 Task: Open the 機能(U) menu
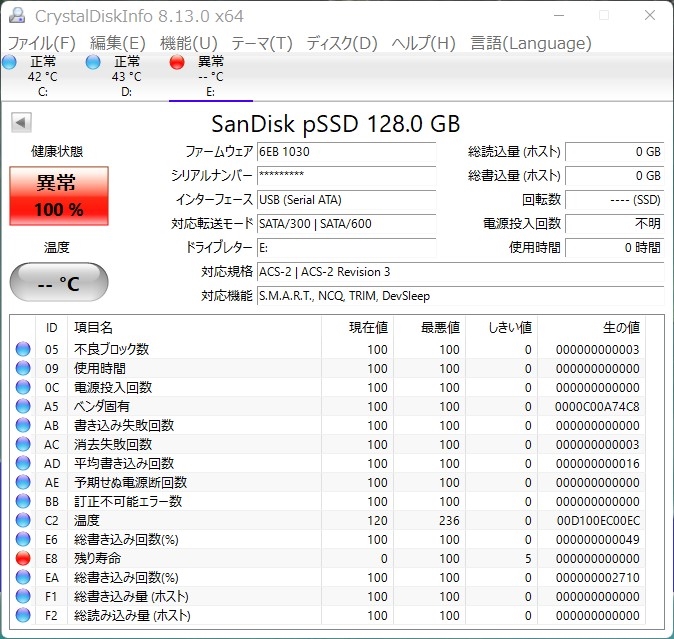click(x=189, y=43)
